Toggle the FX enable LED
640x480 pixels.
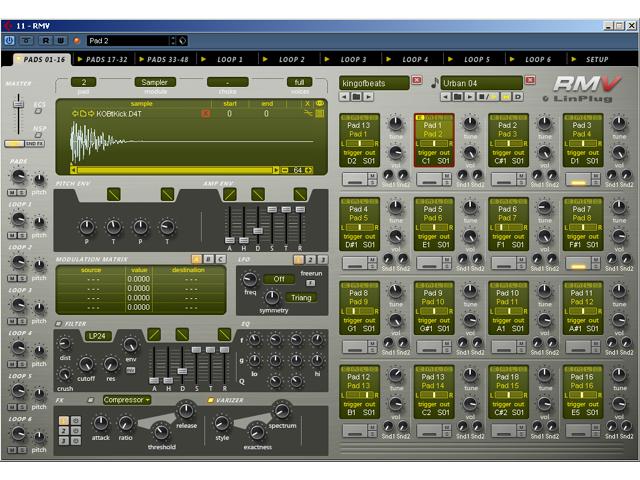(91, 400)
